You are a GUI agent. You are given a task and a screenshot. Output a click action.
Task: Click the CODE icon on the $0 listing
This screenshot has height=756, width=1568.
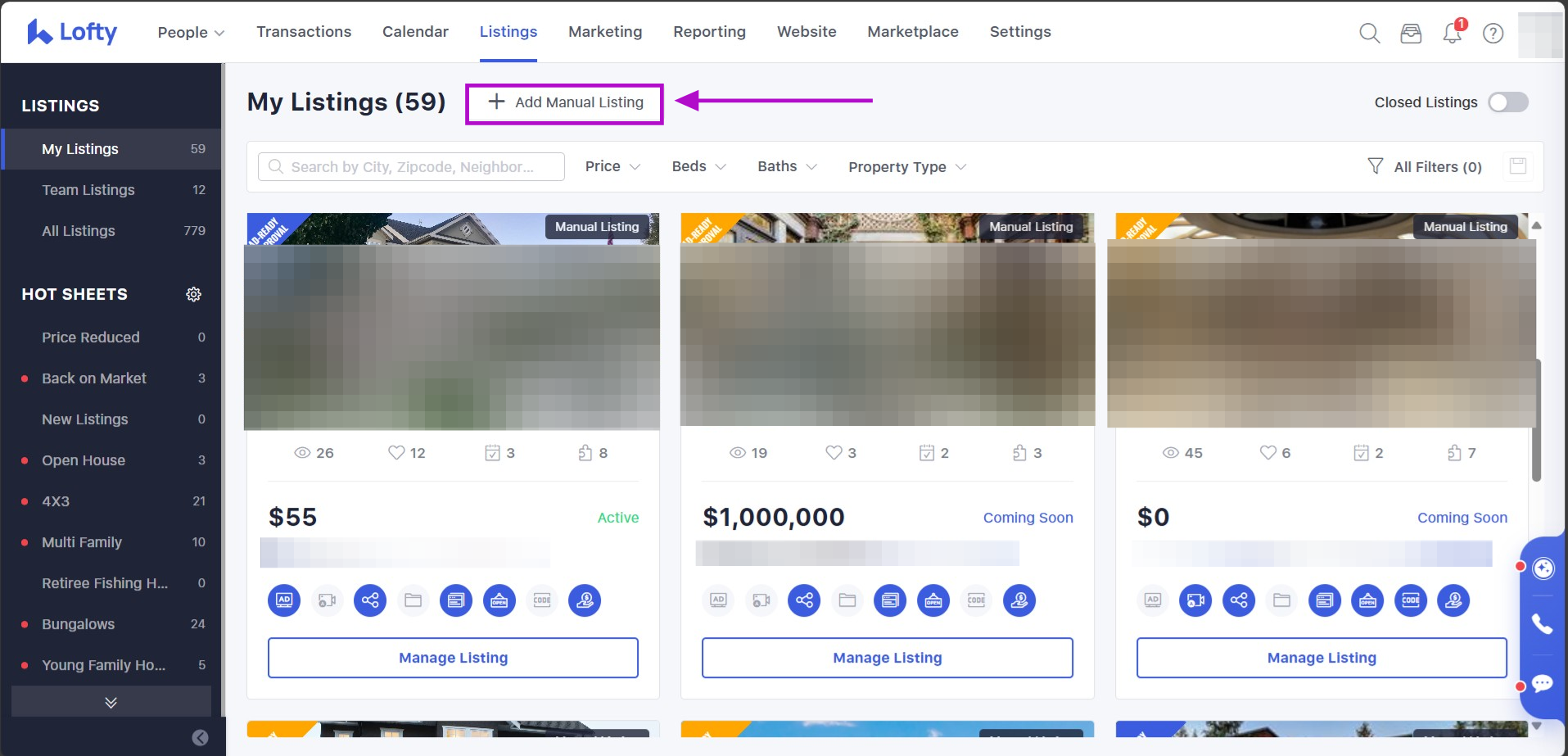(1411, 600)
